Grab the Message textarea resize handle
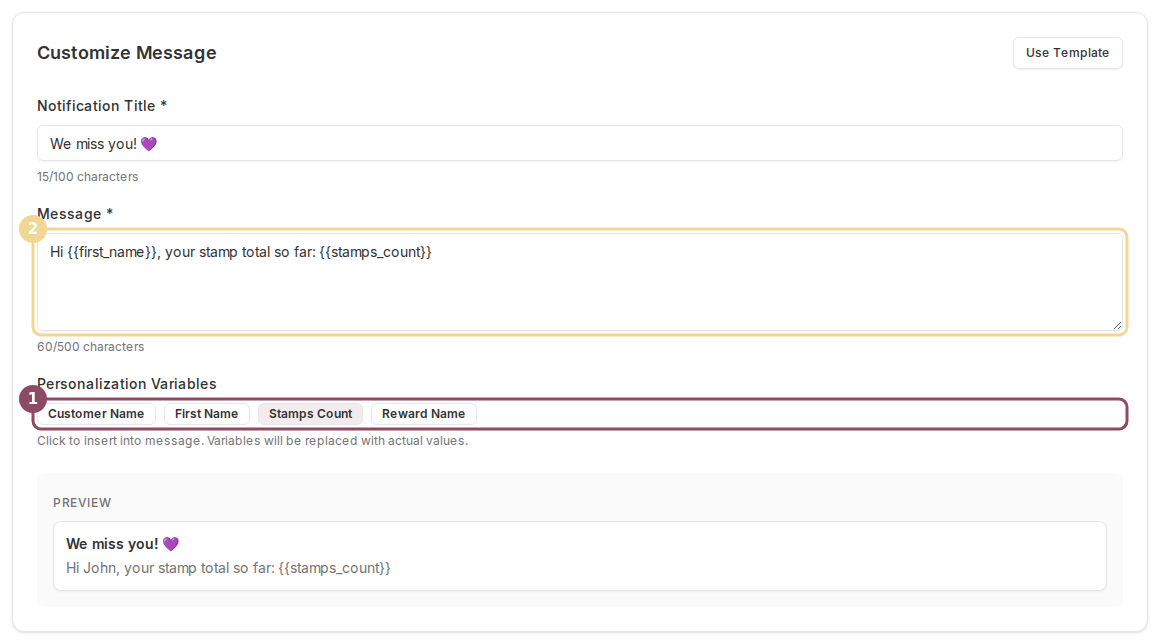1160x644 pixels. (1117, 325)
